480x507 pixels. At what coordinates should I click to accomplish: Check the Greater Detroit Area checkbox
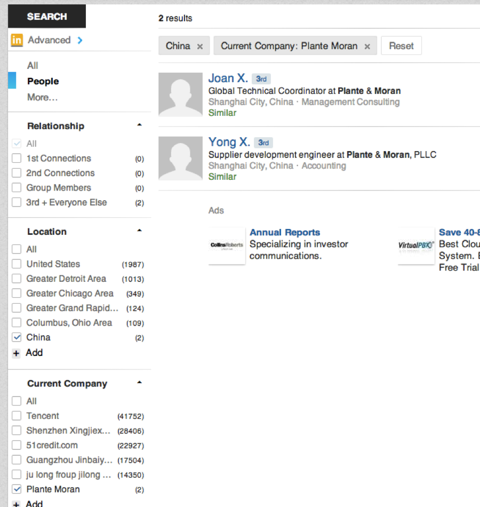tap(16, 278)
